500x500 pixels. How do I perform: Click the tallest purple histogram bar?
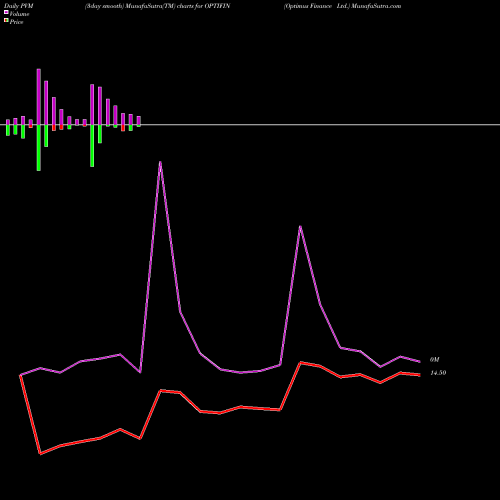click(39, 97)
